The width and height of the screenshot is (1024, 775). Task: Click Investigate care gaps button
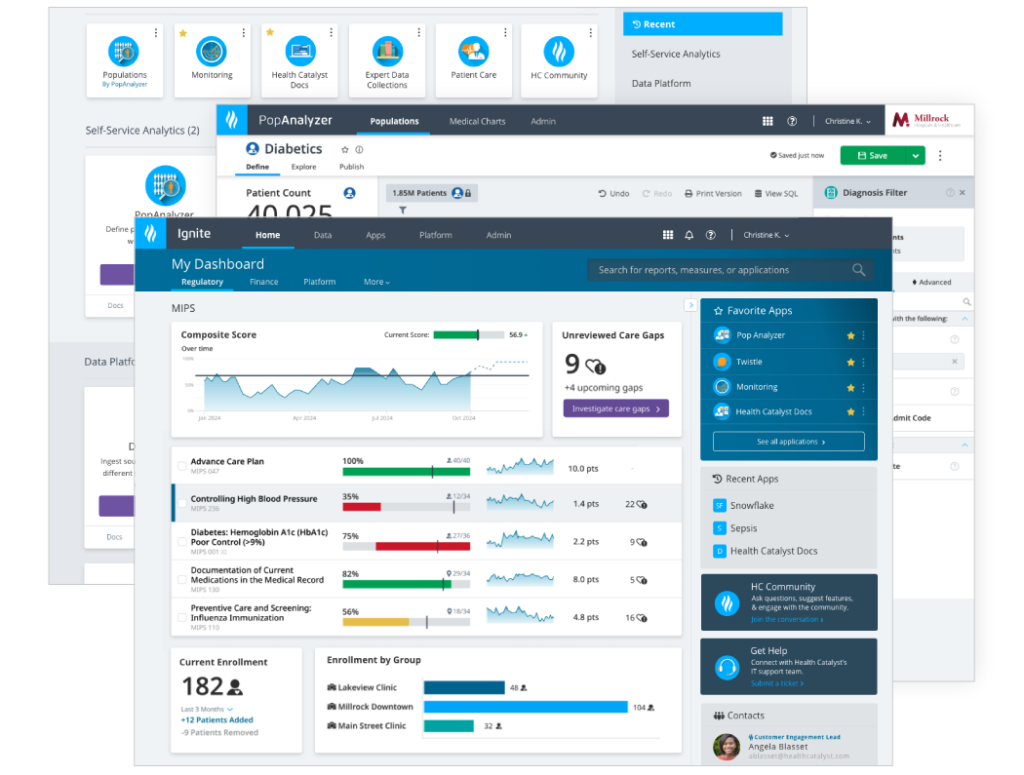(616, 409)
